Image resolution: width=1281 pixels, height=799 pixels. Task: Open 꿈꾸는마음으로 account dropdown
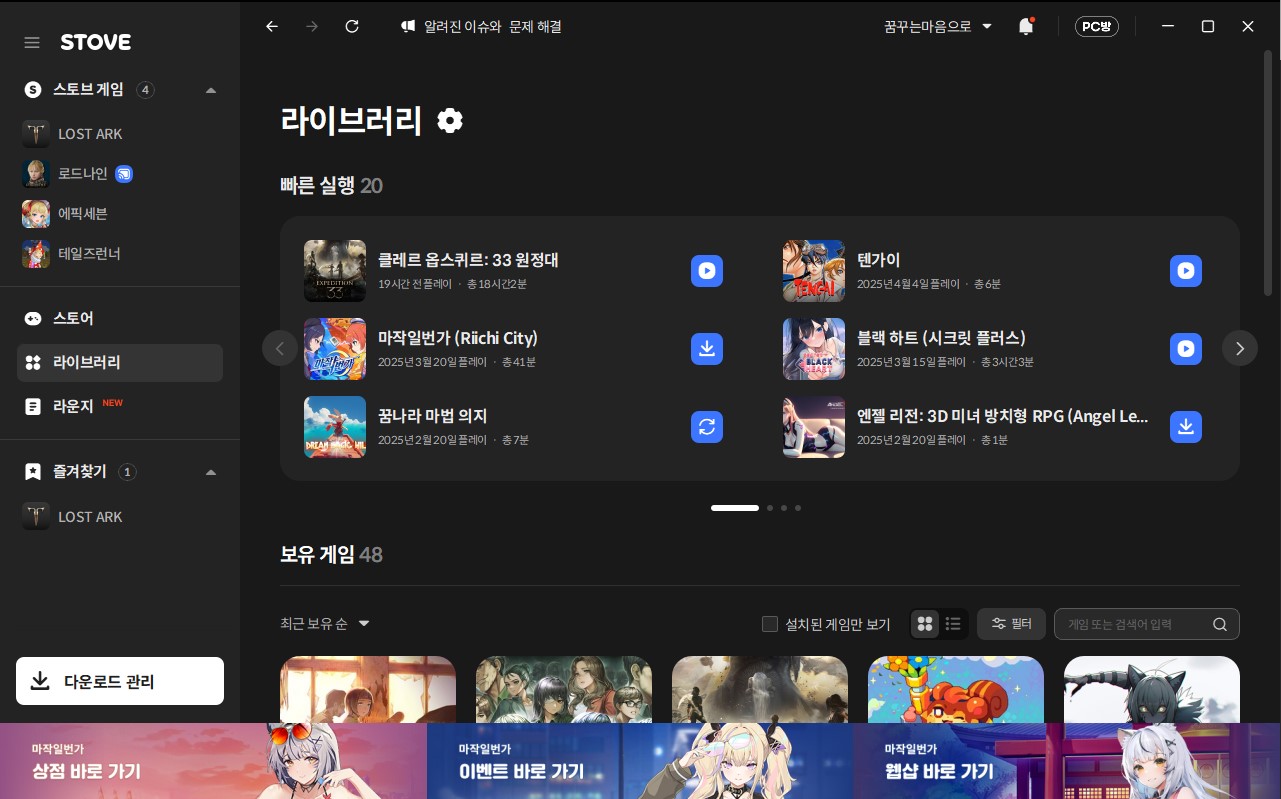click(x=938, y=27)
